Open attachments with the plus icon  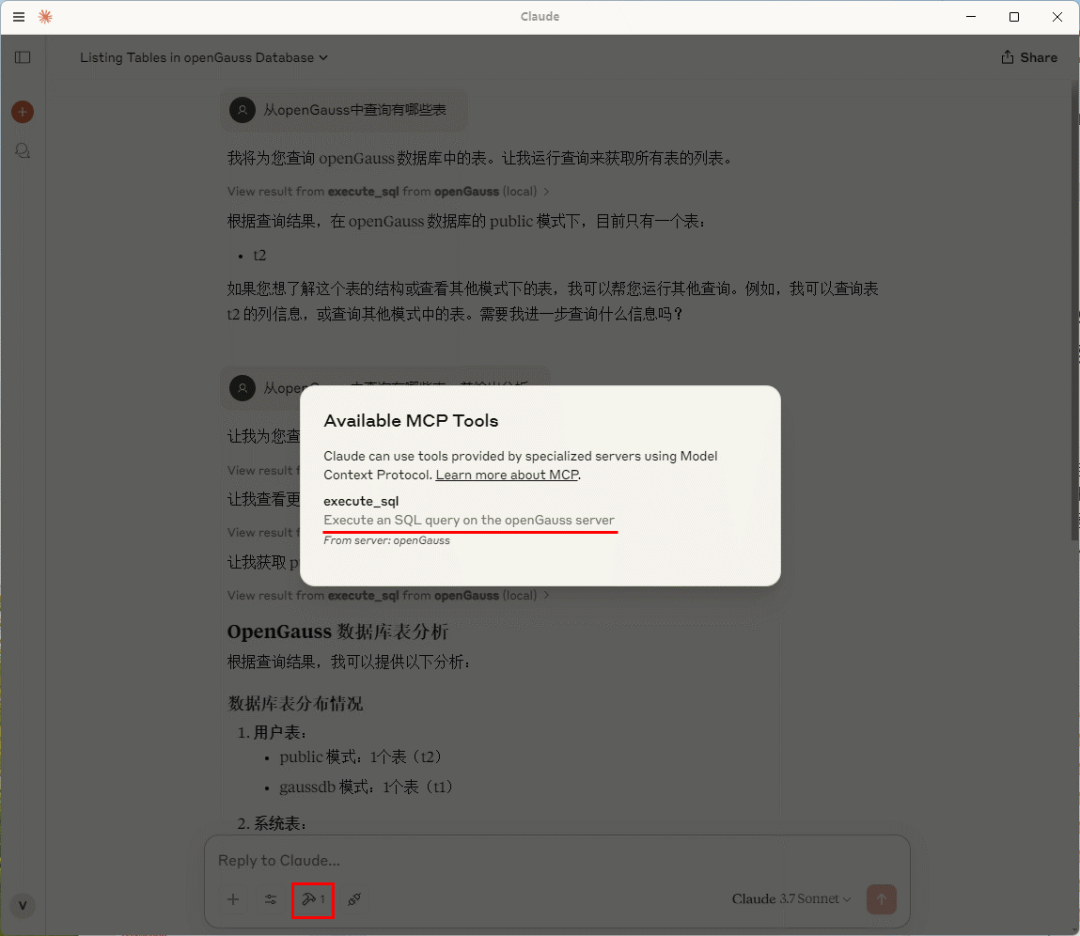(233, 900)
